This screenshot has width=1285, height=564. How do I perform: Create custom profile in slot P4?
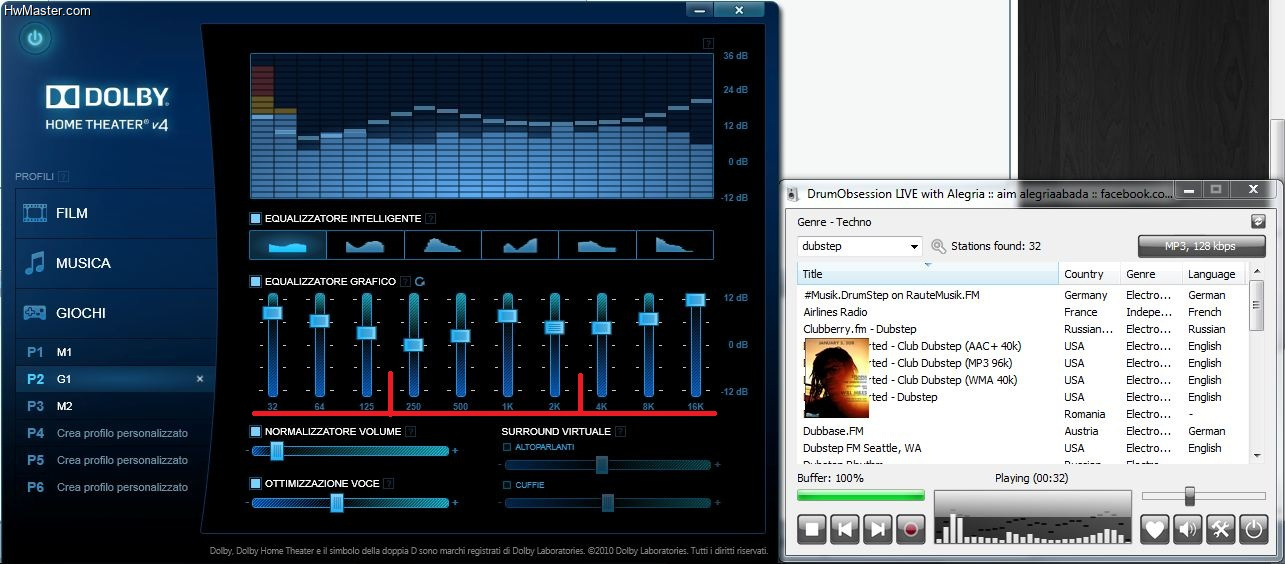[x=116, y=433]
